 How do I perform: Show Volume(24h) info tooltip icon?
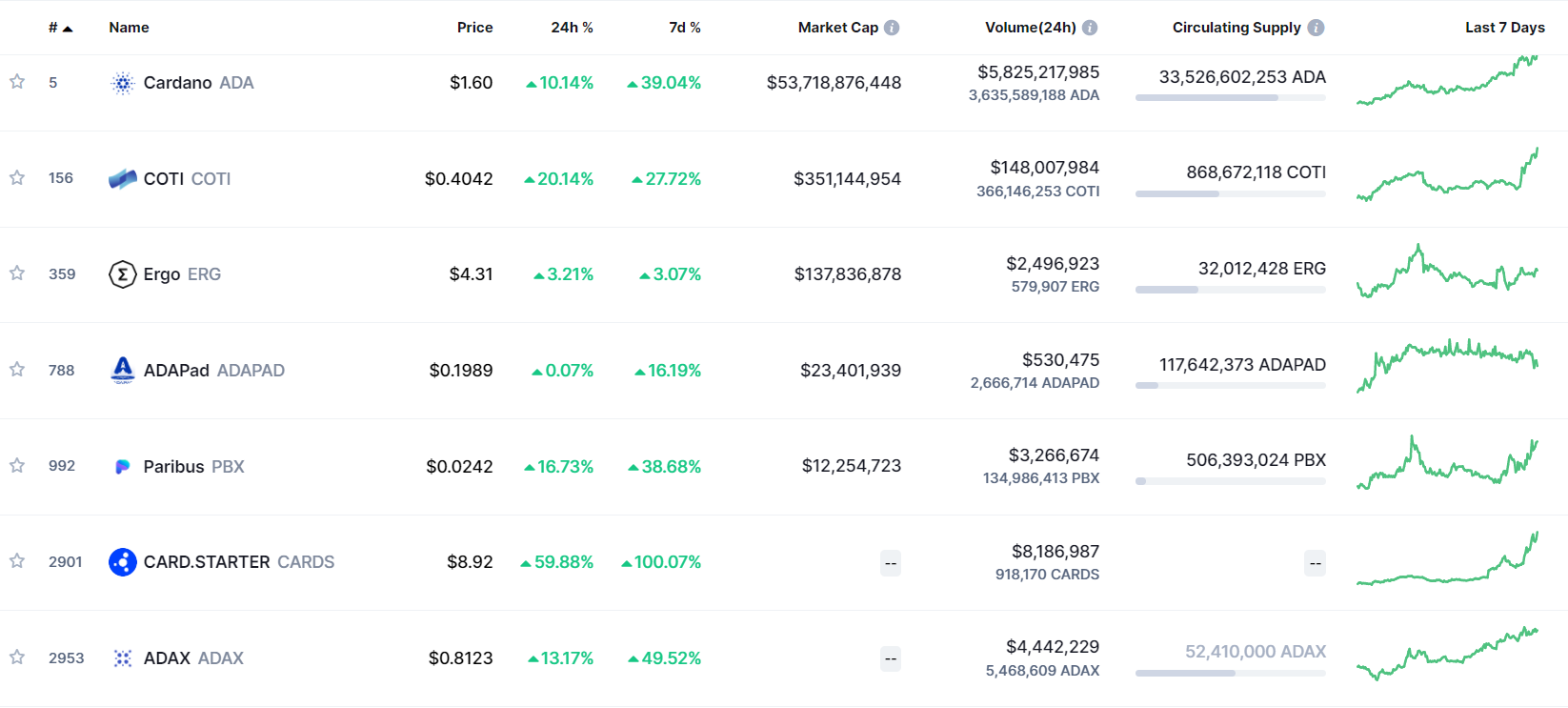coord(1090,28)
